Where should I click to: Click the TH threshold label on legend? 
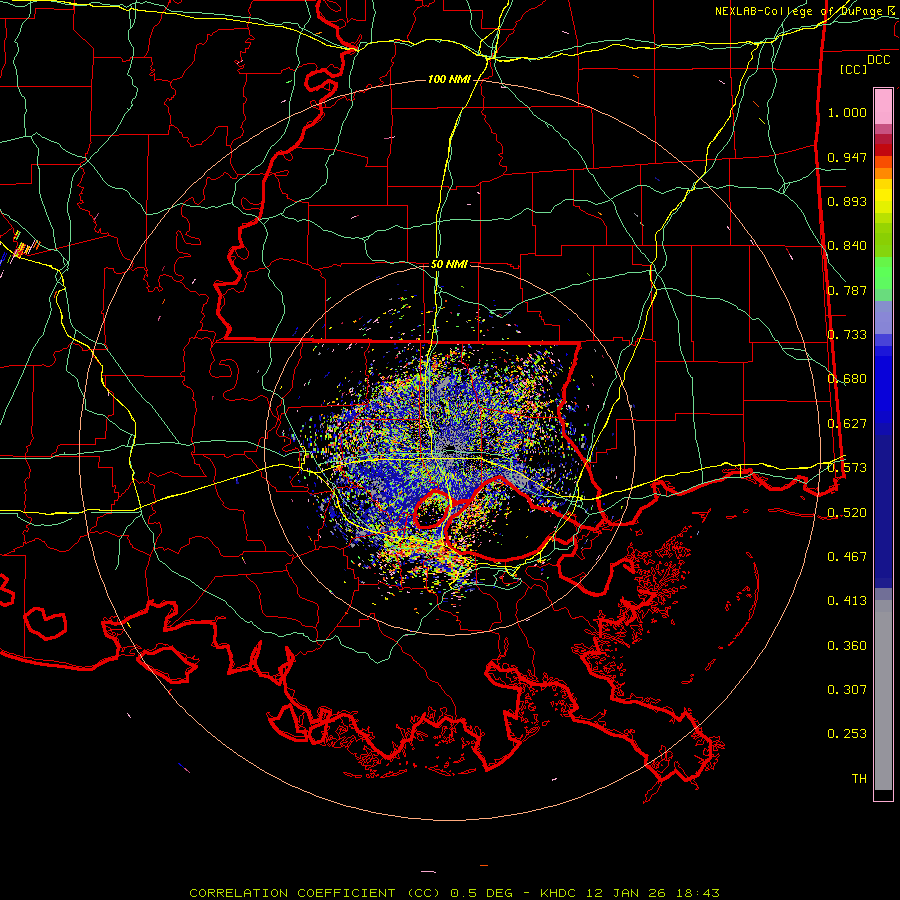tap(859, 779)
